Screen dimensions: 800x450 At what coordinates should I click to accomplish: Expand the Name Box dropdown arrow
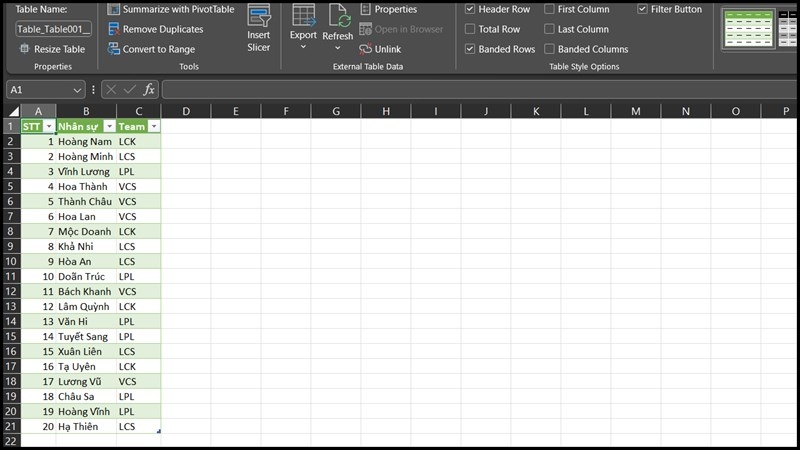click(x=77, y=90)
